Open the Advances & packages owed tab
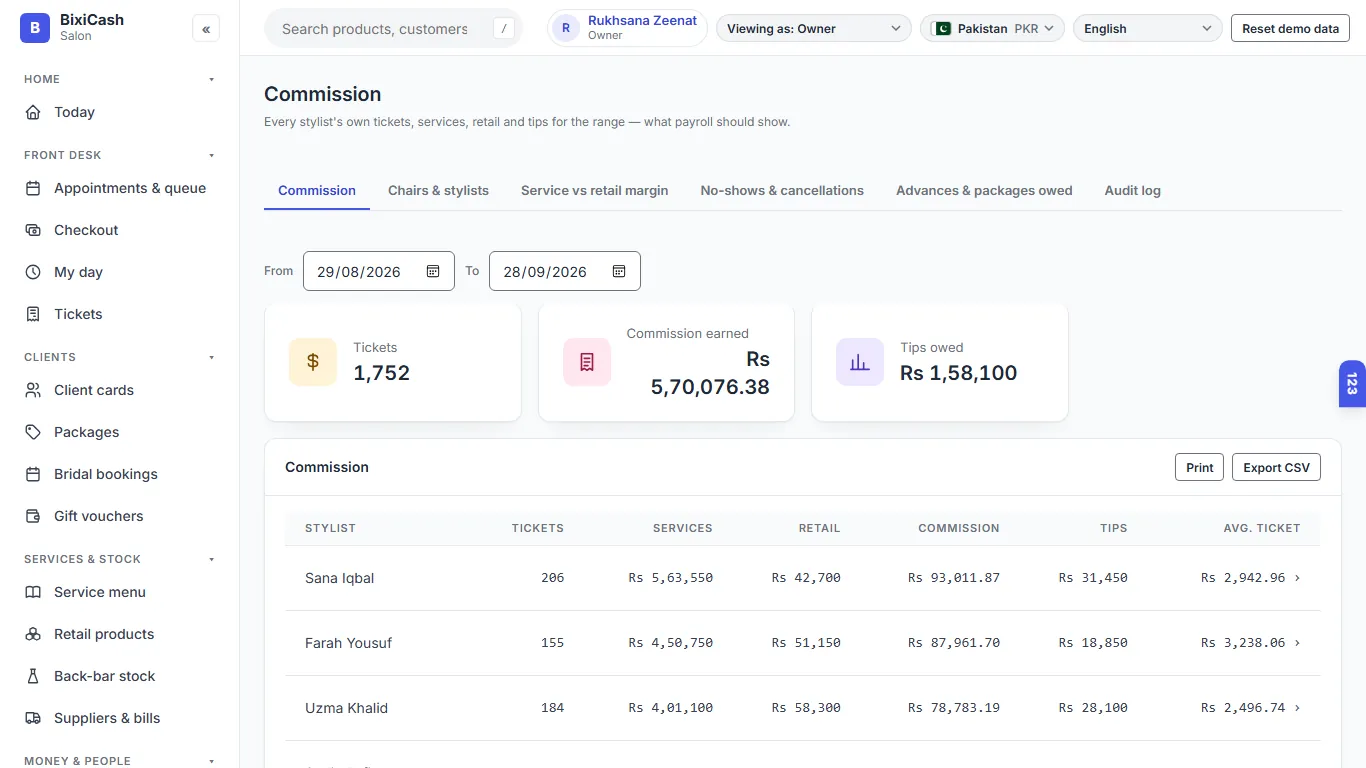Viewport: 1366px width, 768px height. [x=984, y=190]
